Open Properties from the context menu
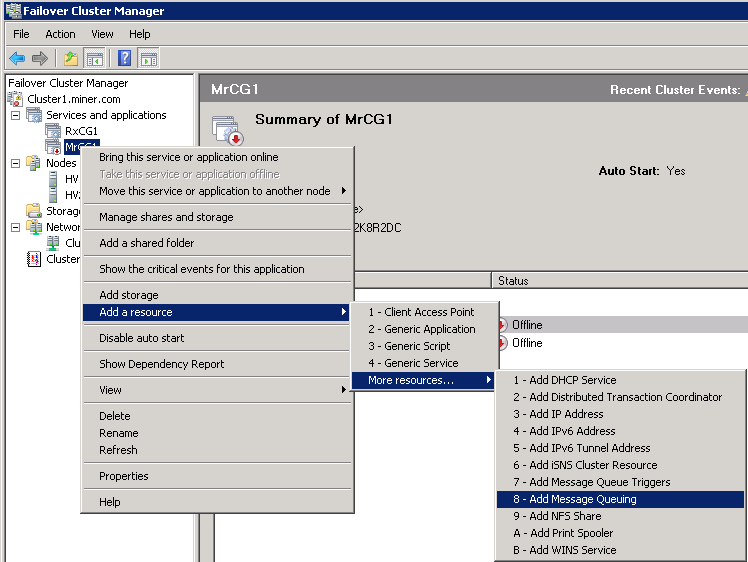The image size is (748, 562). pyautogui.click(x=123, y=476)
